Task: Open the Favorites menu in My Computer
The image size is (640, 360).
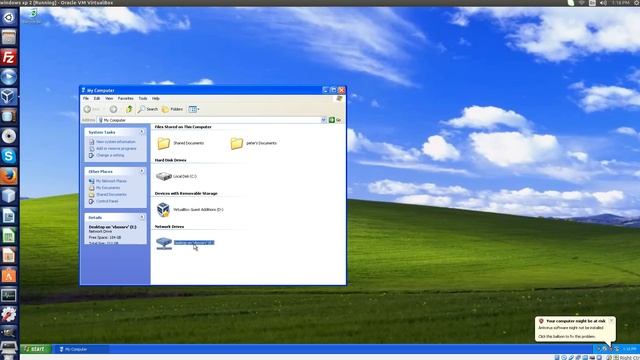Action: click(126, 98)
